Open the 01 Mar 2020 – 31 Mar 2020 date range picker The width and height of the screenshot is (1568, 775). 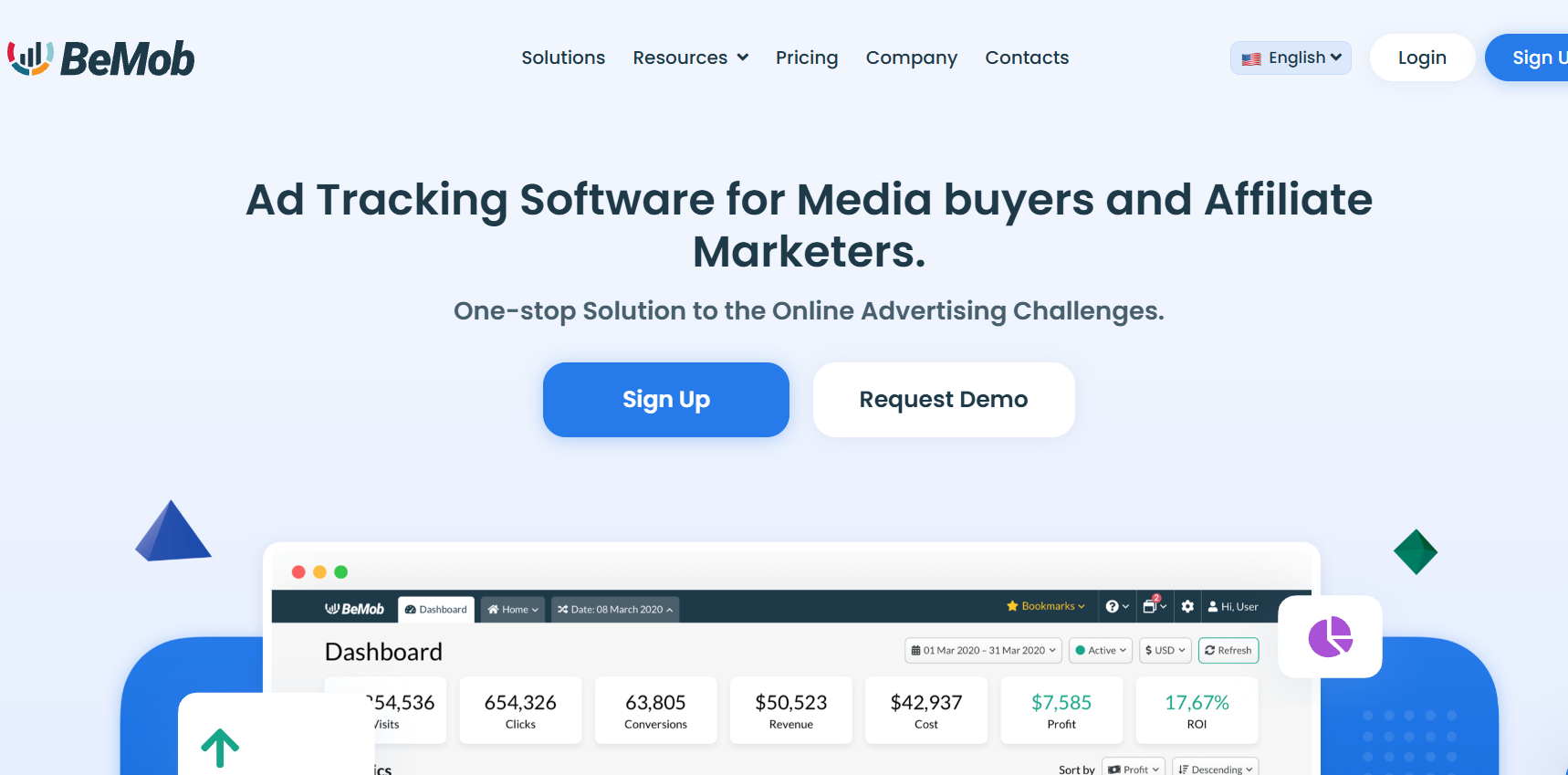tap(983, 650)
